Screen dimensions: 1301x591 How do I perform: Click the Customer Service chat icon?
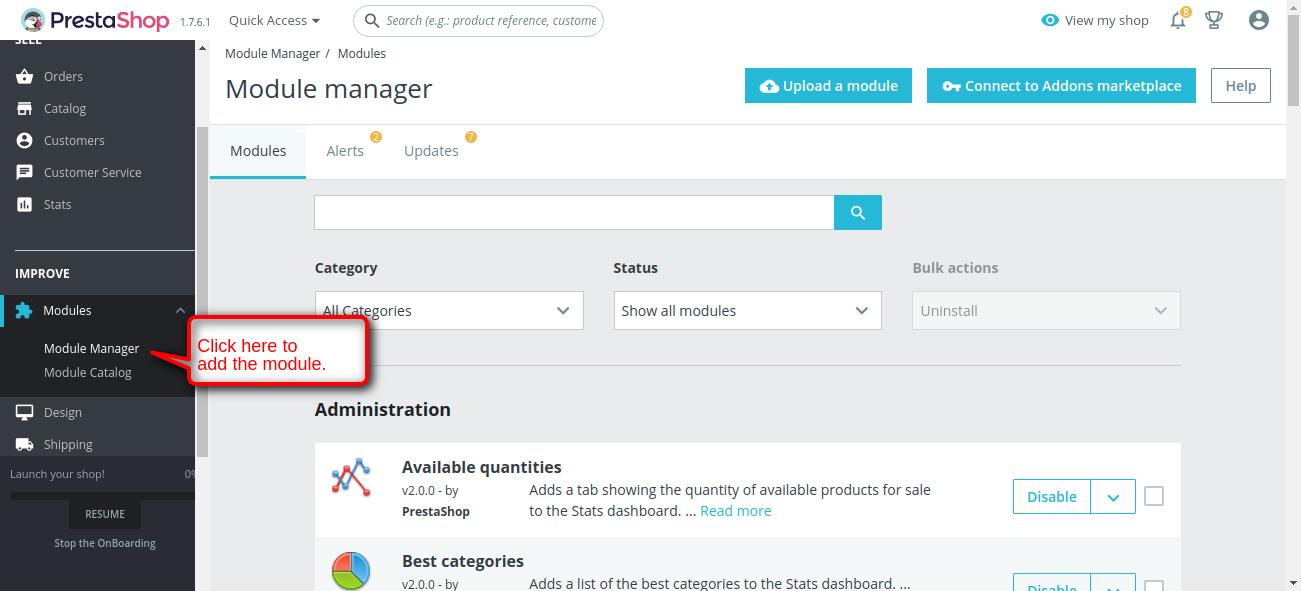pyautogui.click(x=25, y=172)
